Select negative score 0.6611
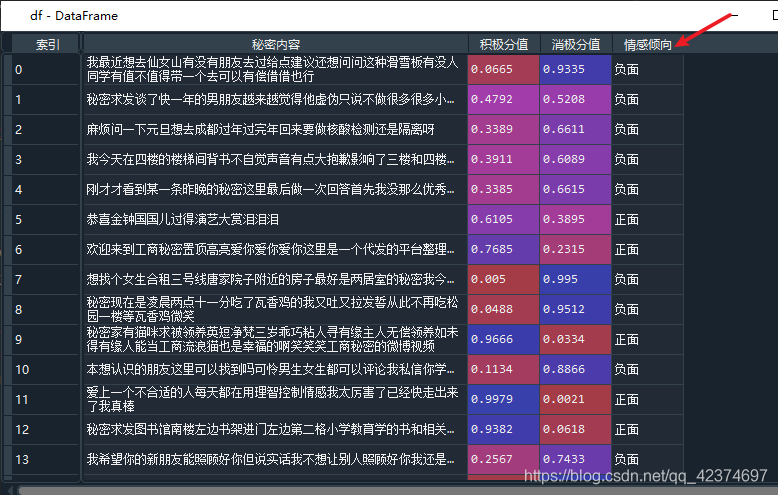 576,129
